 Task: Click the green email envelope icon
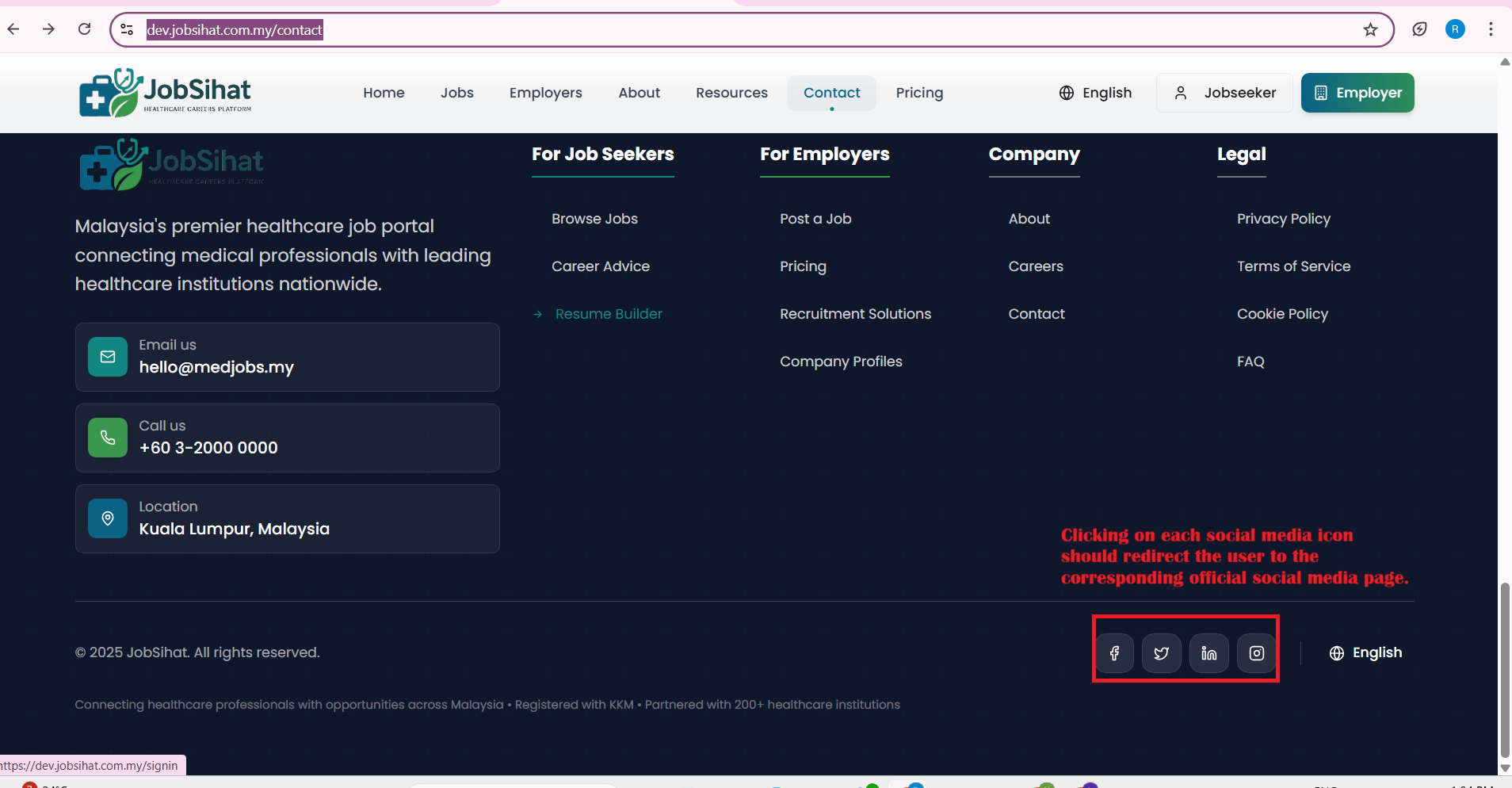coord(108,357)
